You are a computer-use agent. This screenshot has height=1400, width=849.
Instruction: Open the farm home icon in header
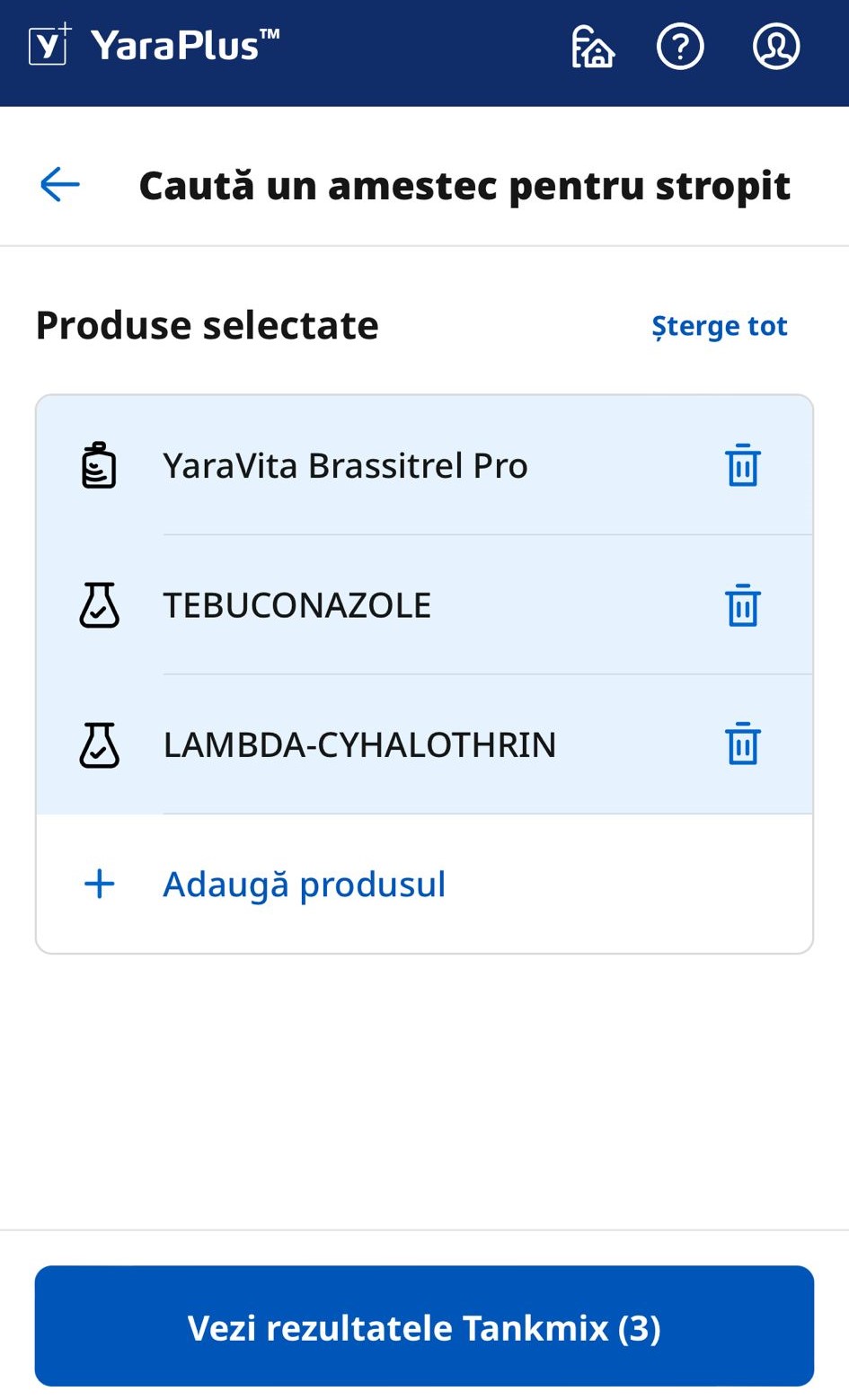pos(593,47)
